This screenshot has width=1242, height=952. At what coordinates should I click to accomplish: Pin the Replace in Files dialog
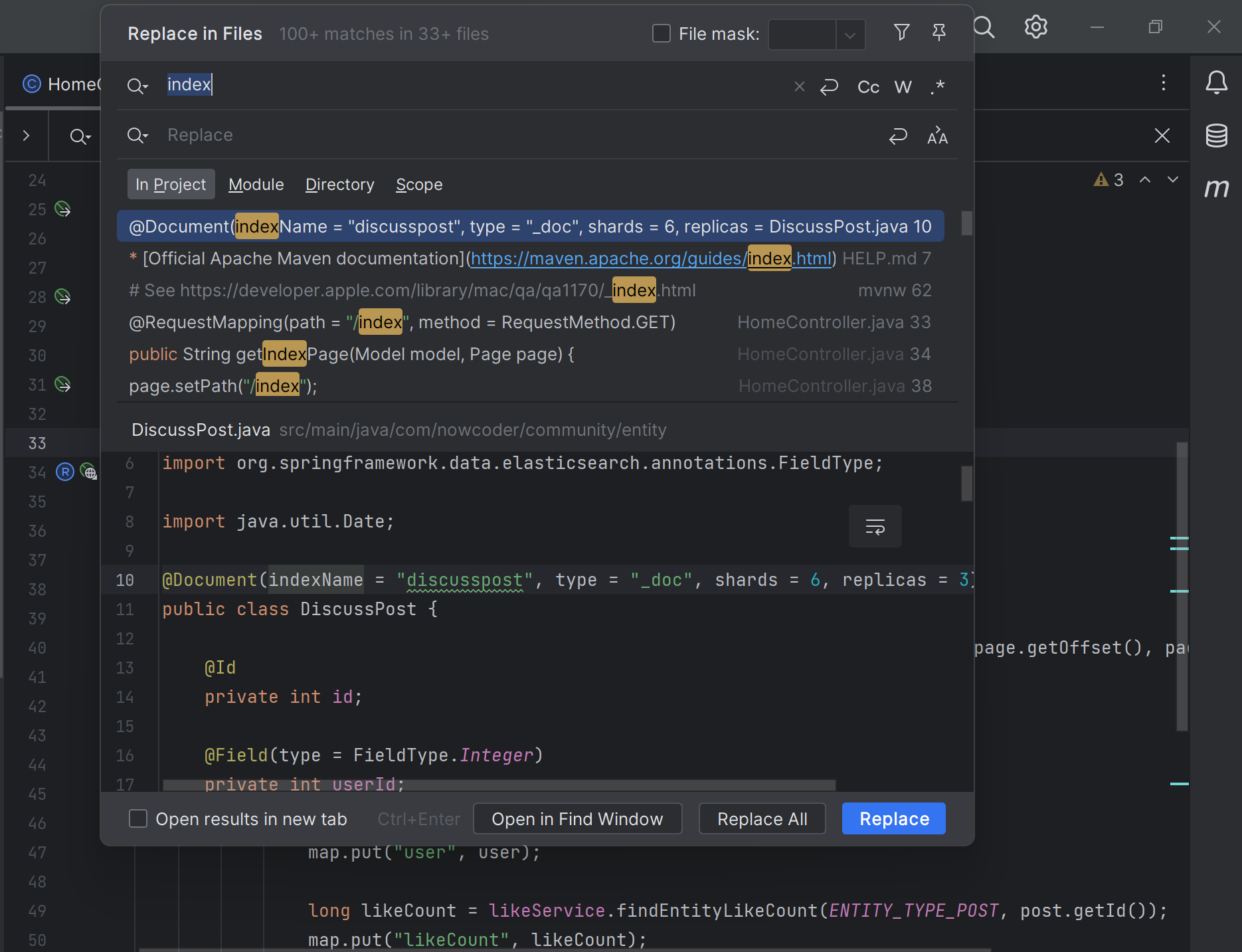938,33
